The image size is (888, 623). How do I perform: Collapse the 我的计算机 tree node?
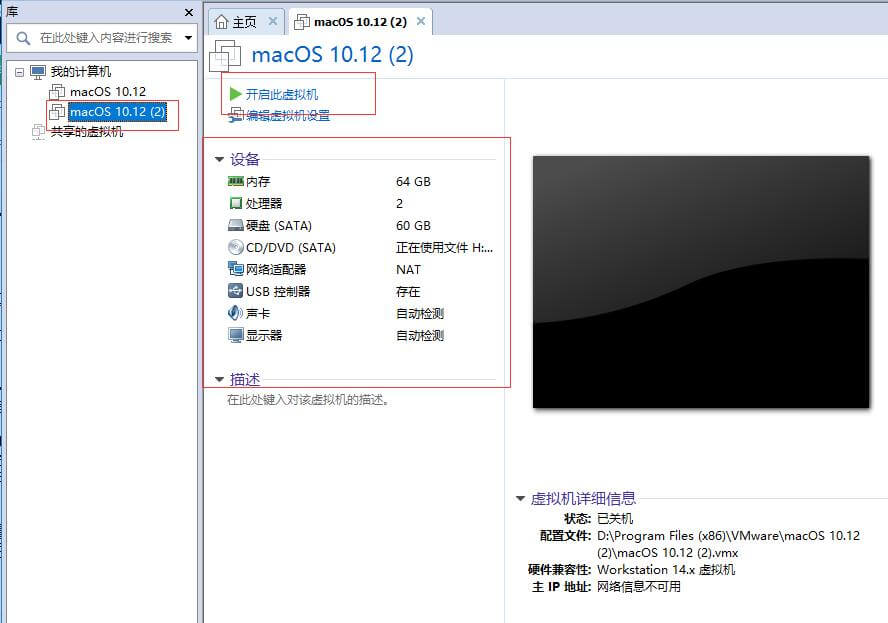tap(20, 72)
